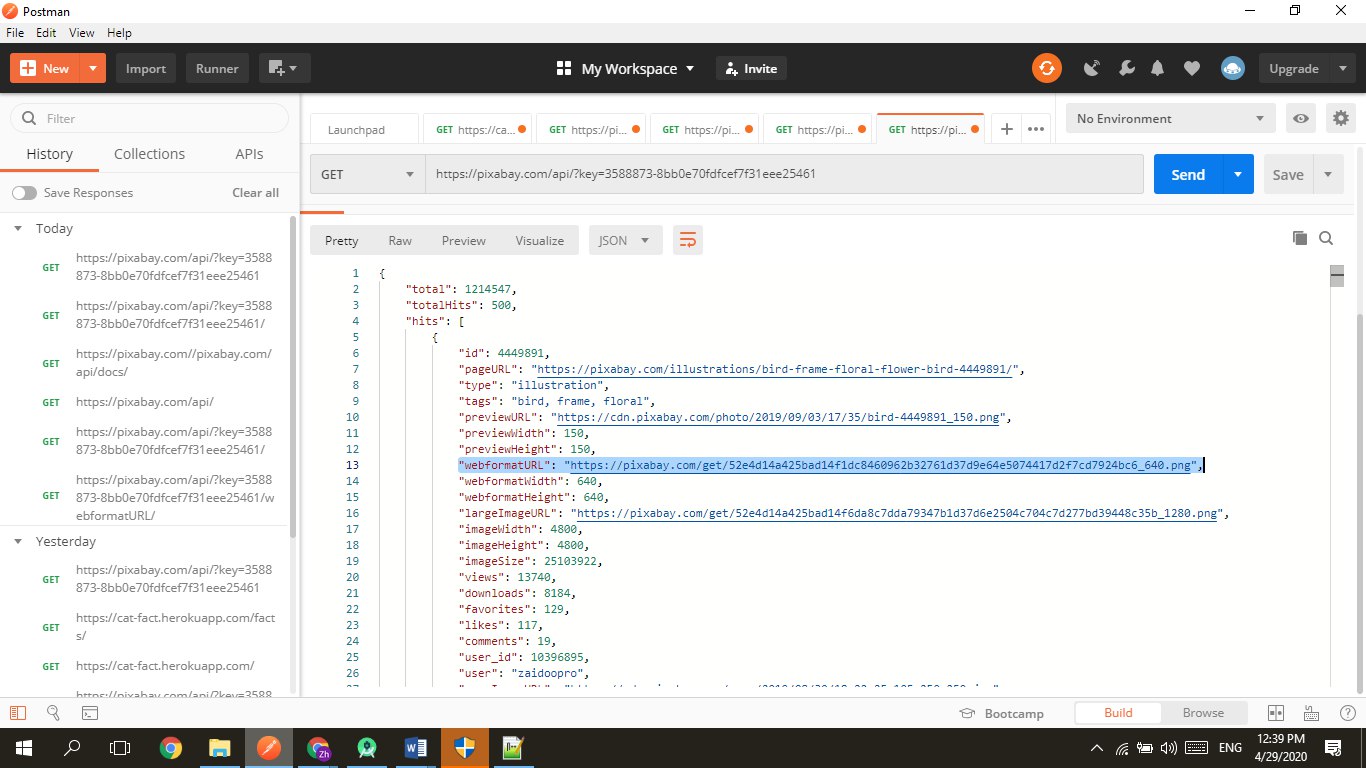This screenshot has width=1366, height=768.
Task: Open the Help menu
Action: (119, 32)
